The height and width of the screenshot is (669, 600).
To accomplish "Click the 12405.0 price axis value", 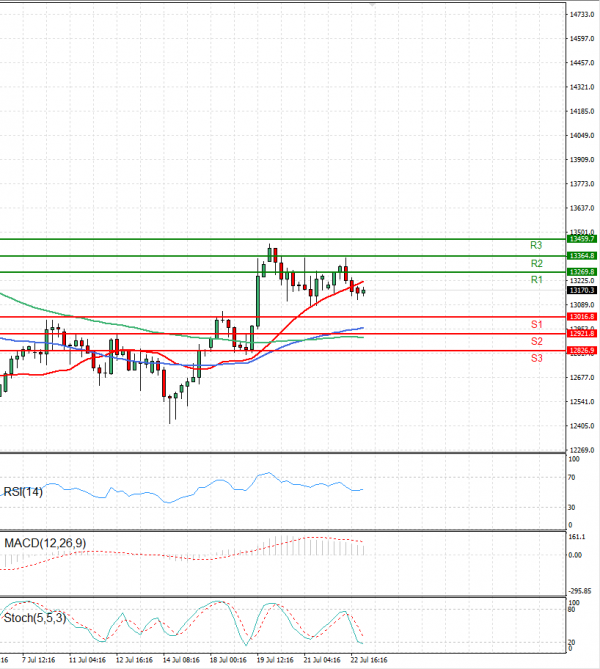I will [x=582, y=426].
